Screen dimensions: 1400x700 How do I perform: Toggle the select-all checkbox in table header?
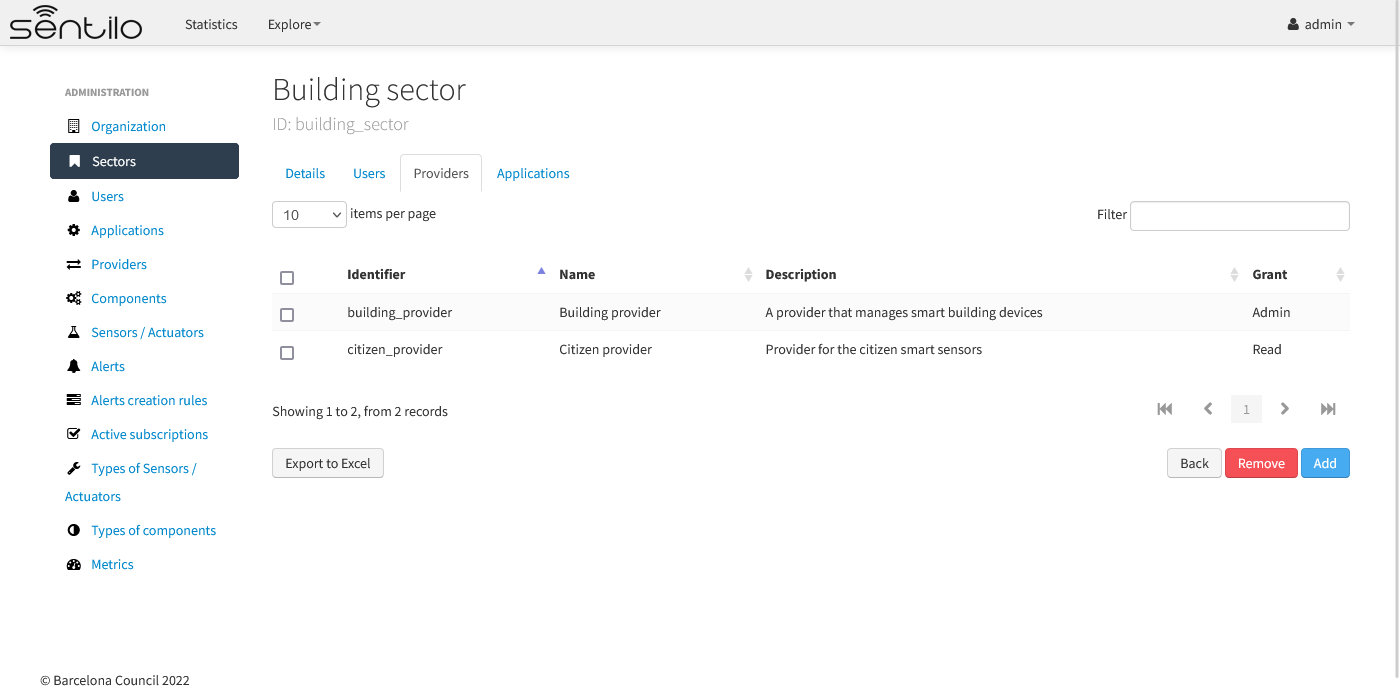tap(287, 278)
